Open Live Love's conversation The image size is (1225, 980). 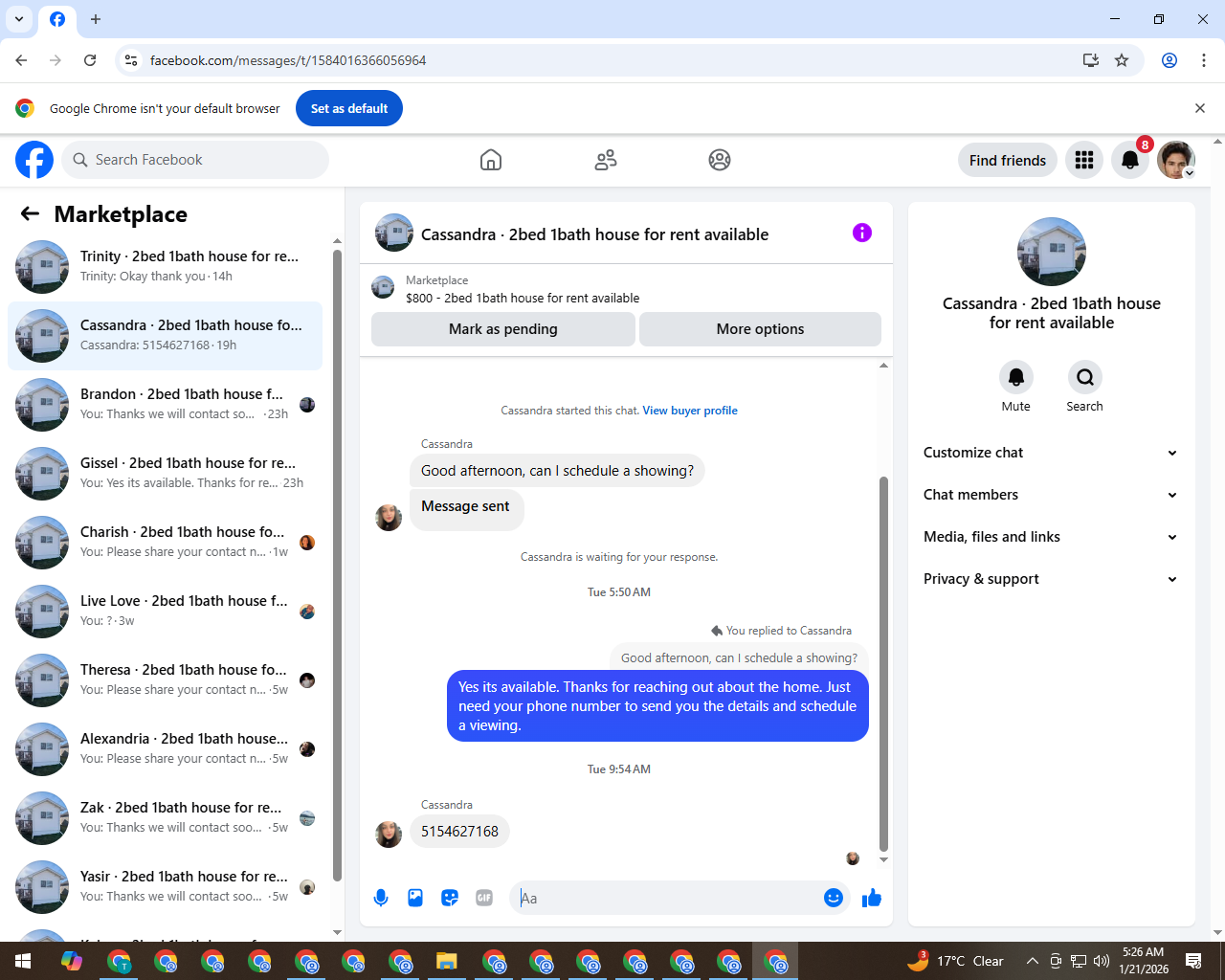pyautogui.click(x=166, y=612)
